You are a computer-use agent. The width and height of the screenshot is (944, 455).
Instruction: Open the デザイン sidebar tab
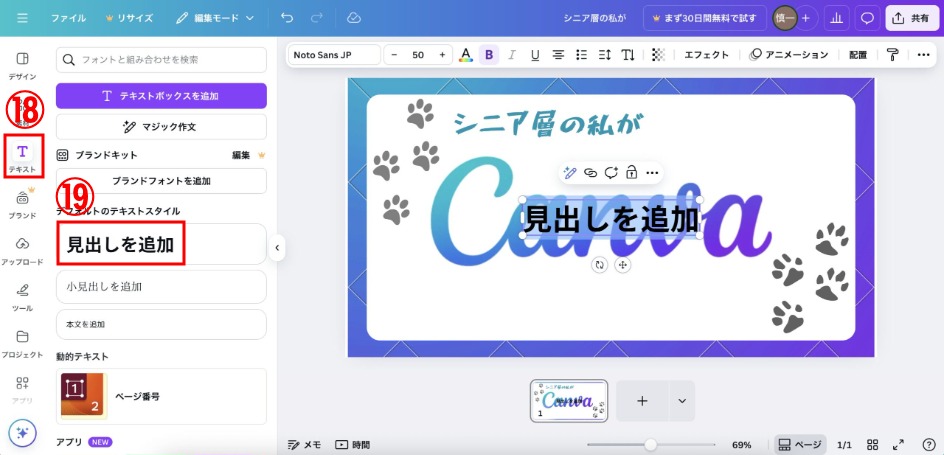tap(22, 66)
